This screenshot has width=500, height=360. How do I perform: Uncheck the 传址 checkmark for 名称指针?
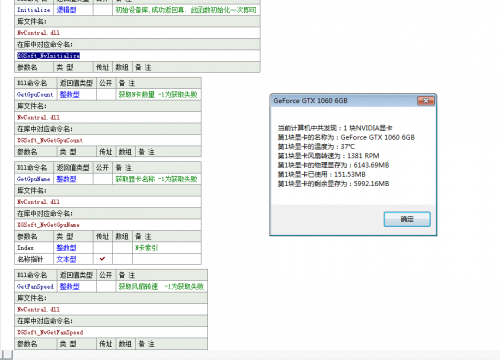(102, 259)
